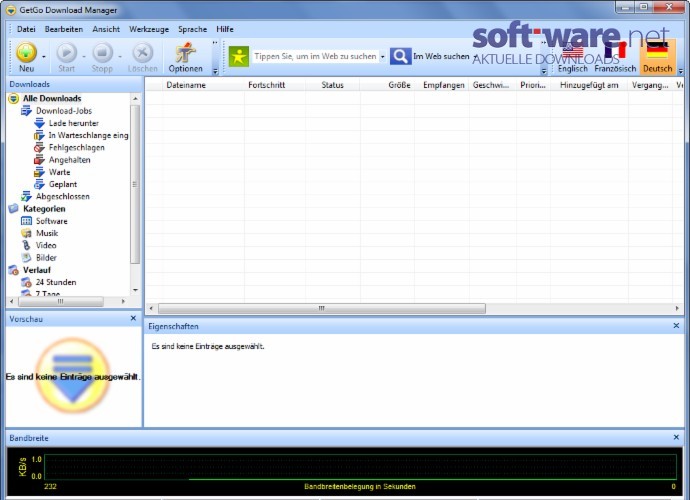Screen dimensions: 690x500
Task: Click the Musik category icon
Action: [x=26, y=233]
